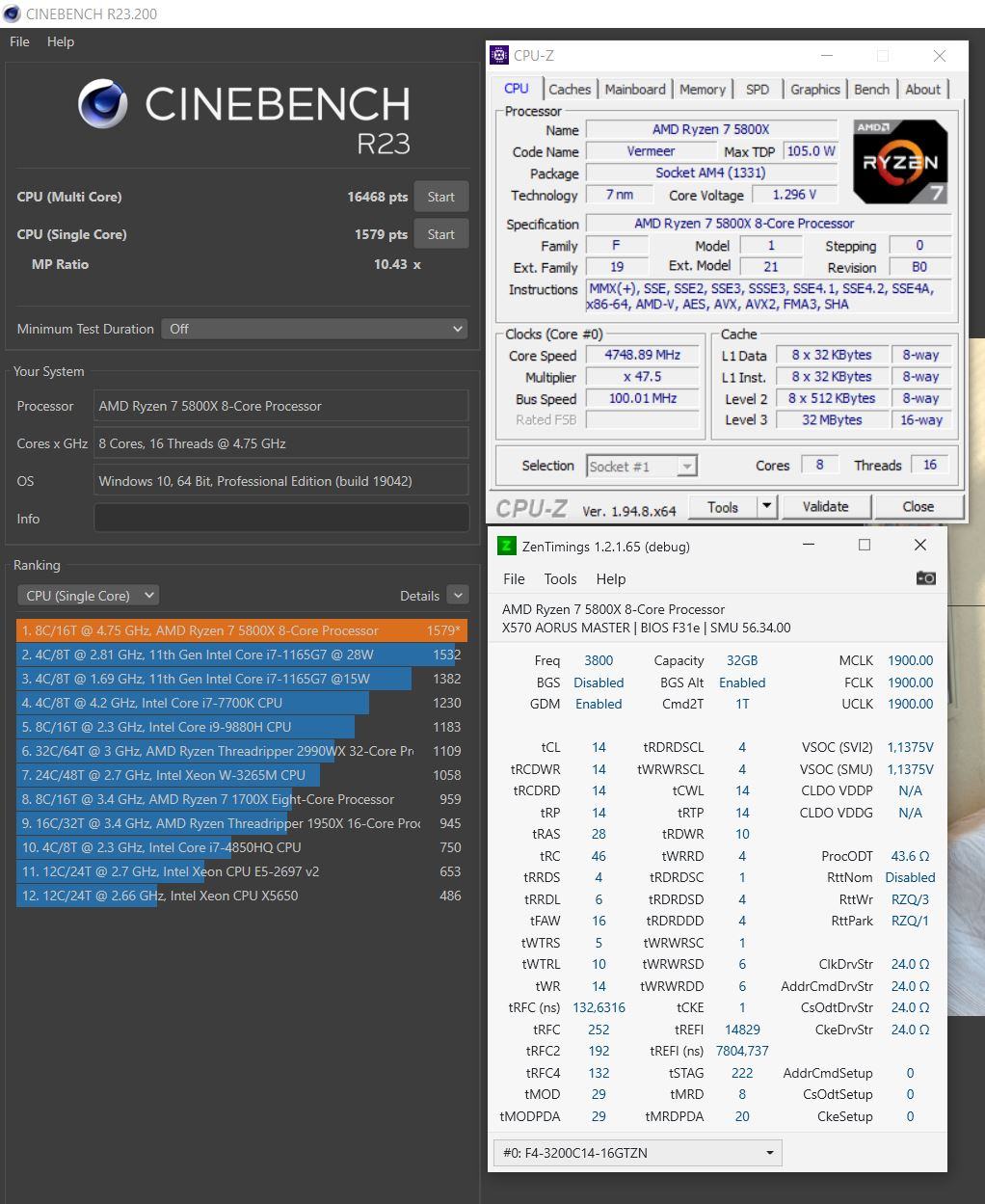The height and width of the screenshot is (1204, 985).
Task: Switch to CPU-Z Bench tab
Action: tap(872, 90)
